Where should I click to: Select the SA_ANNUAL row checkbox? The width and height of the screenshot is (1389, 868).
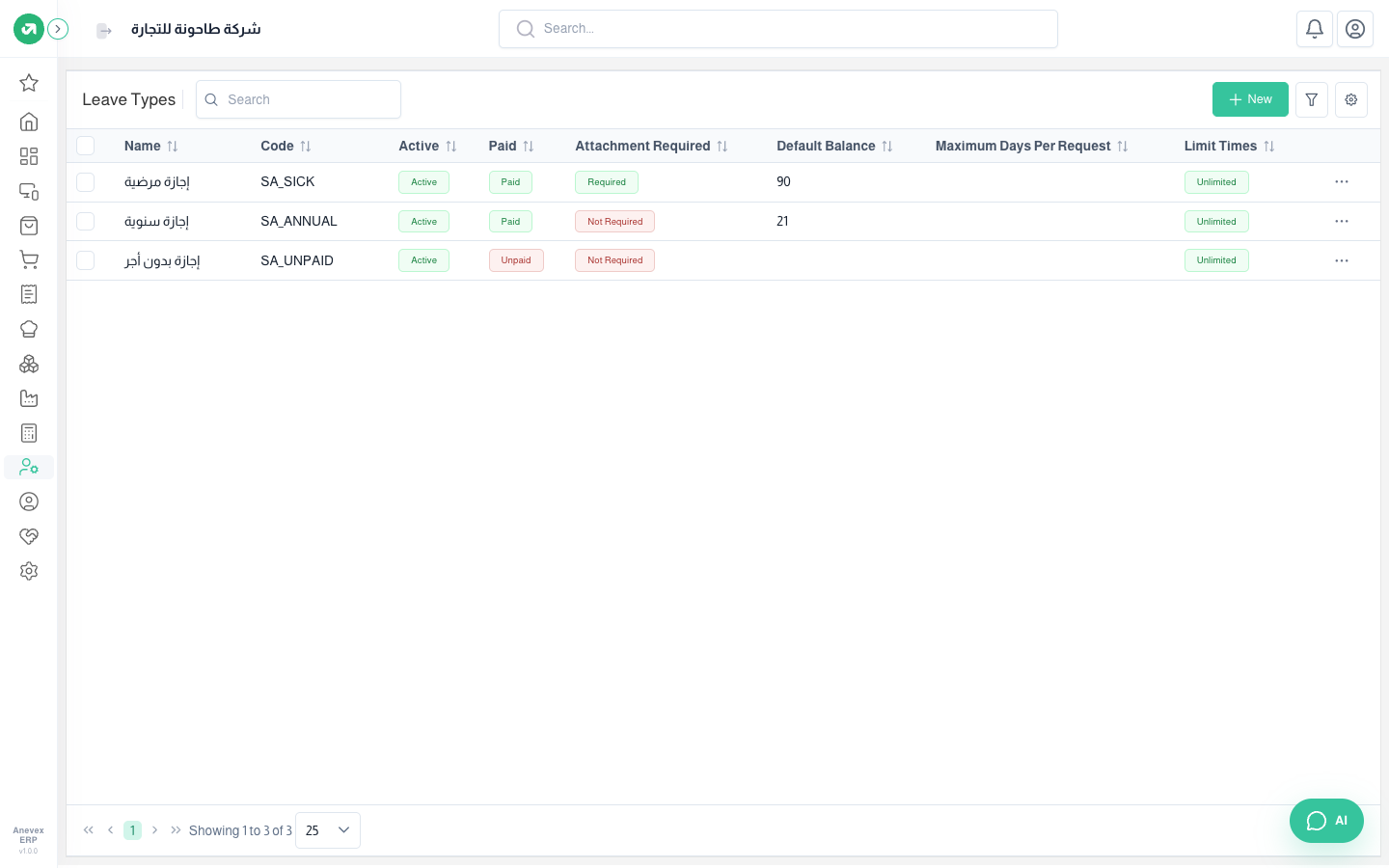coord(86,222)
